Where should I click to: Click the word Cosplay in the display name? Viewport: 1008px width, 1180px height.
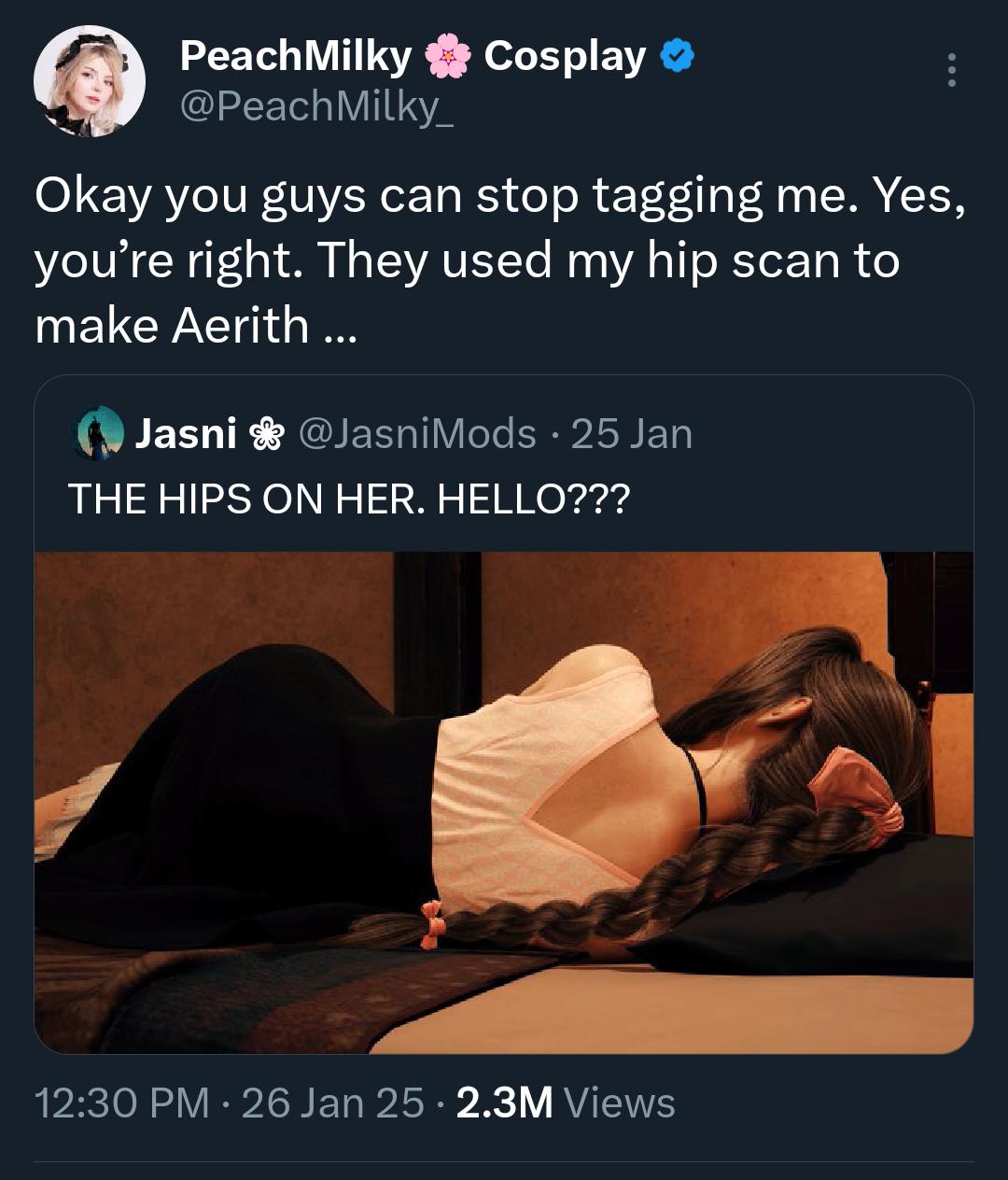pyautogui.click(x=565, y=57)
